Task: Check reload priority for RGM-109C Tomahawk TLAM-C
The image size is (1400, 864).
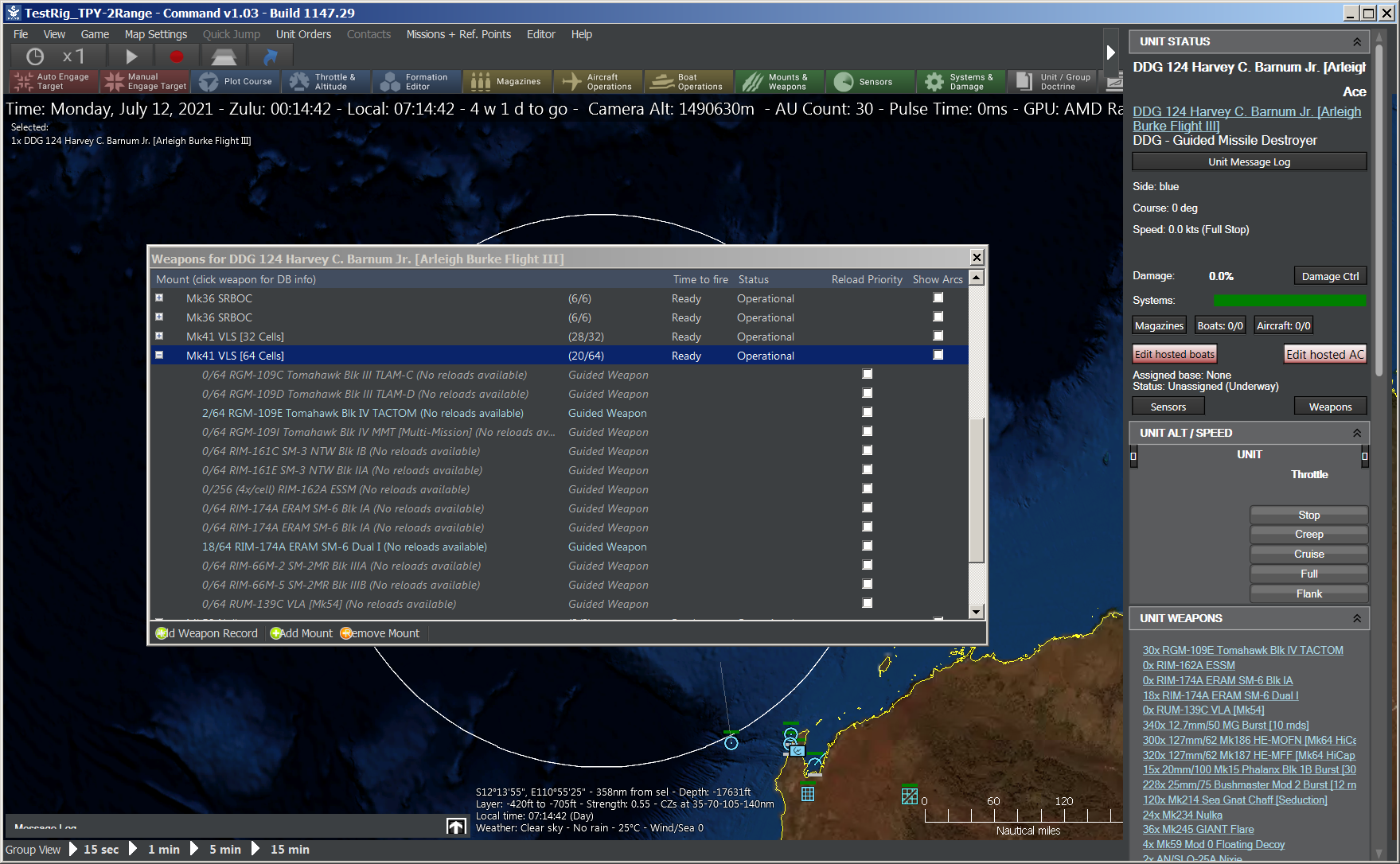Action: (868, 374)
